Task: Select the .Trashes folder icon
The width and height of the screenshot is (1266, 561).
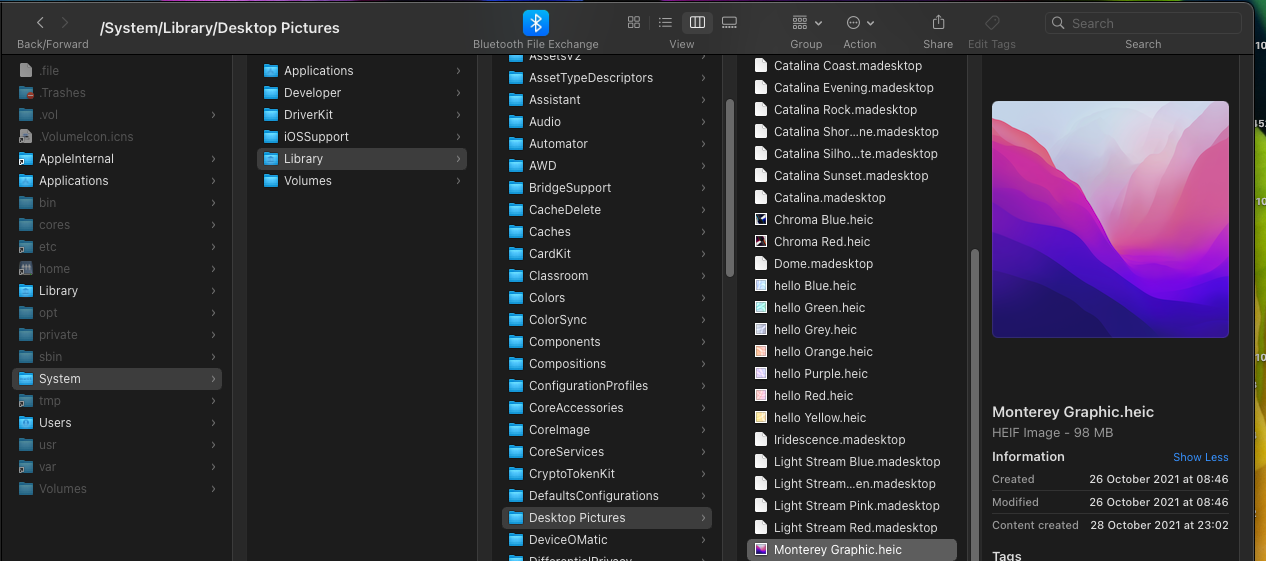Action: (x=26, y=93)
